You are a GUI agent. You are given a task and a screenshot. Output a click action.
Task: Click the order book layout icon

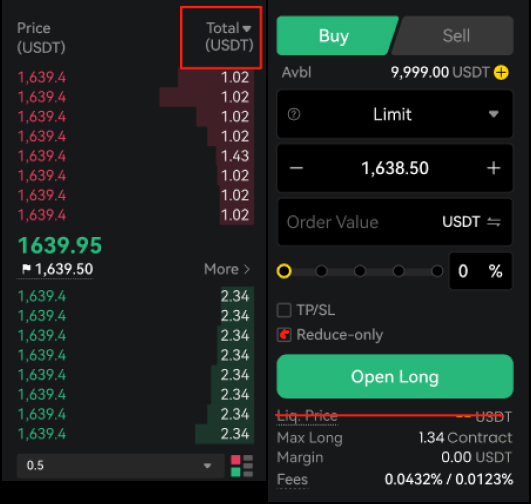coord(242,466)
